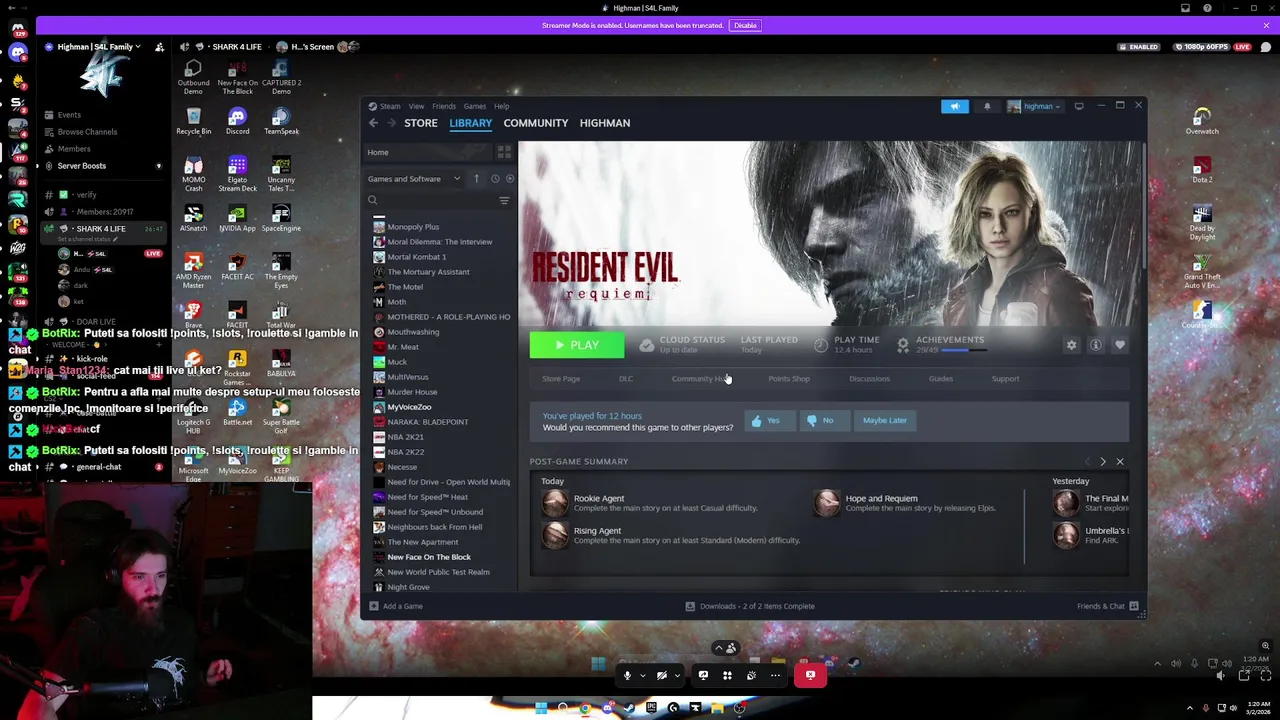Disable Streamer Mode in banner
The height and width of the screenshot is (720, 1280).
click(745, 25)
